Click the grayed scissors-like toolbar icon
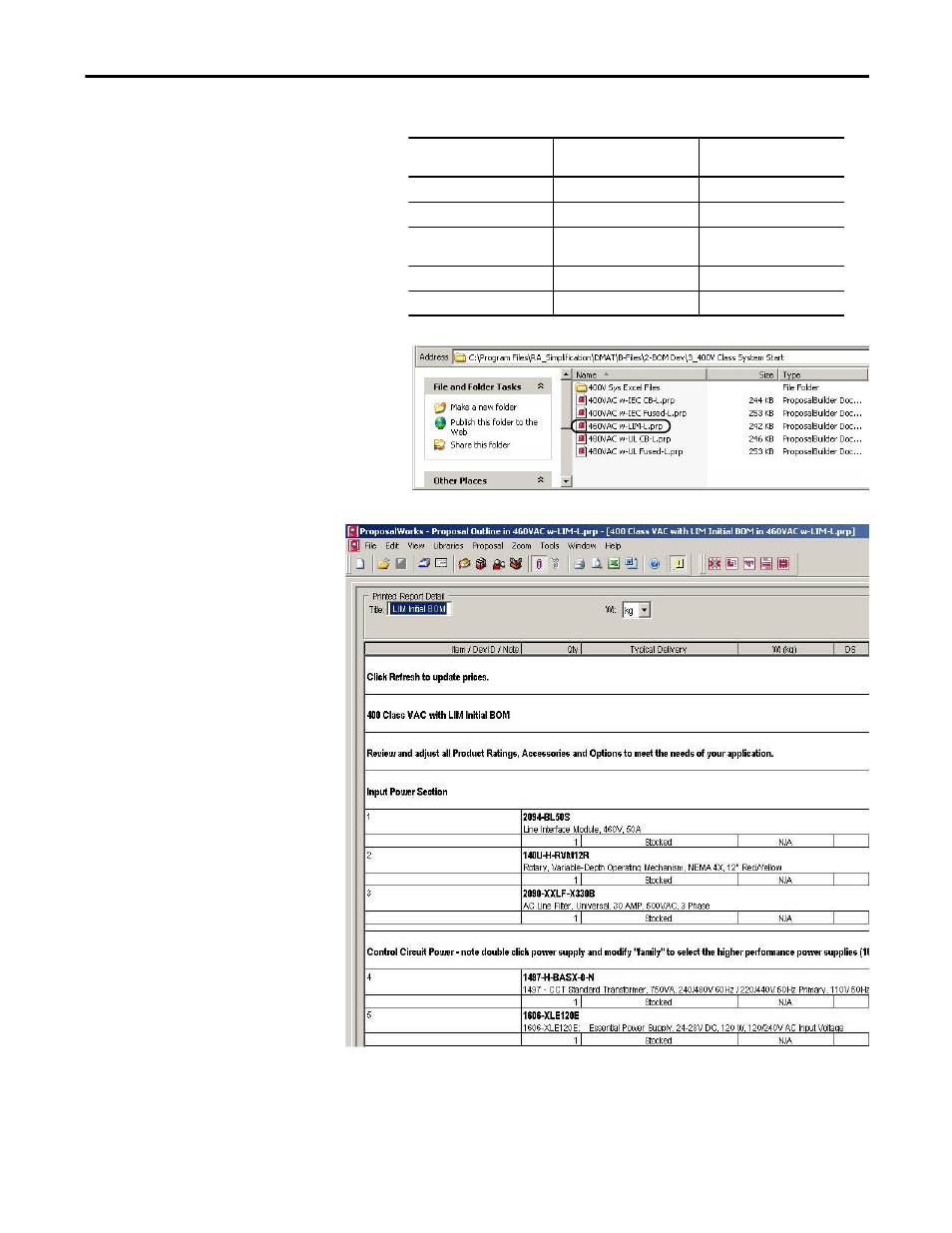This screenshot has width=952, height=1233. pos(556,564)
